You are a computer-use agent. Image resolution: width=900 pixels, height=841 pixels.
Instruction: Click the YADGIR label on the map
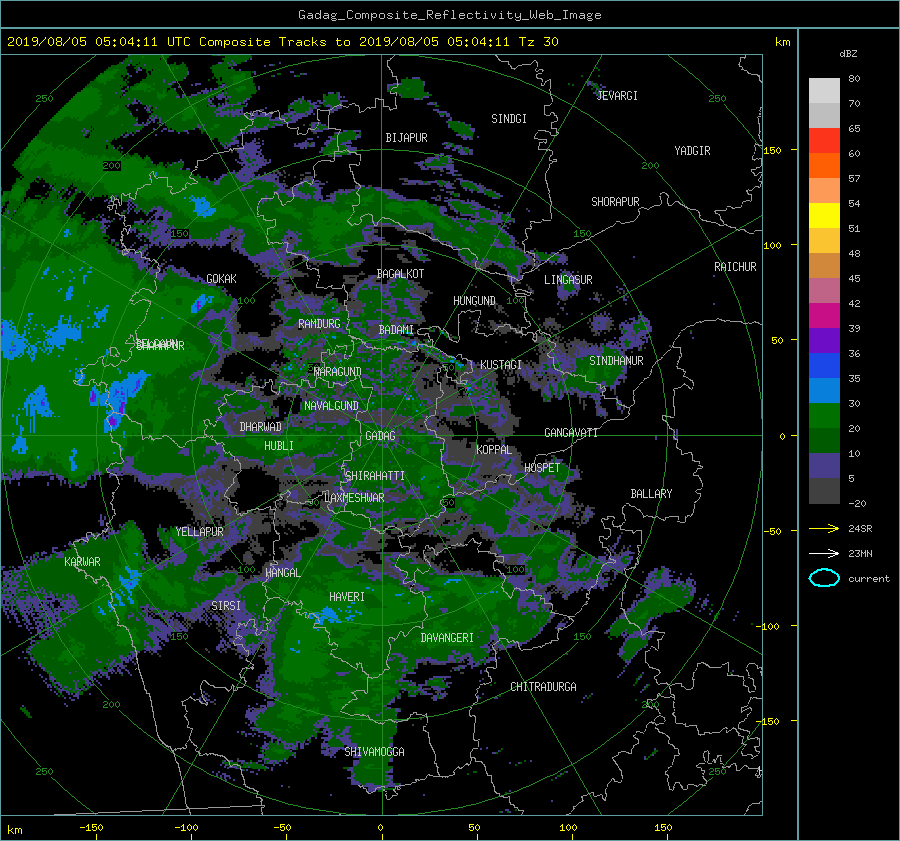tap(692, 151)
